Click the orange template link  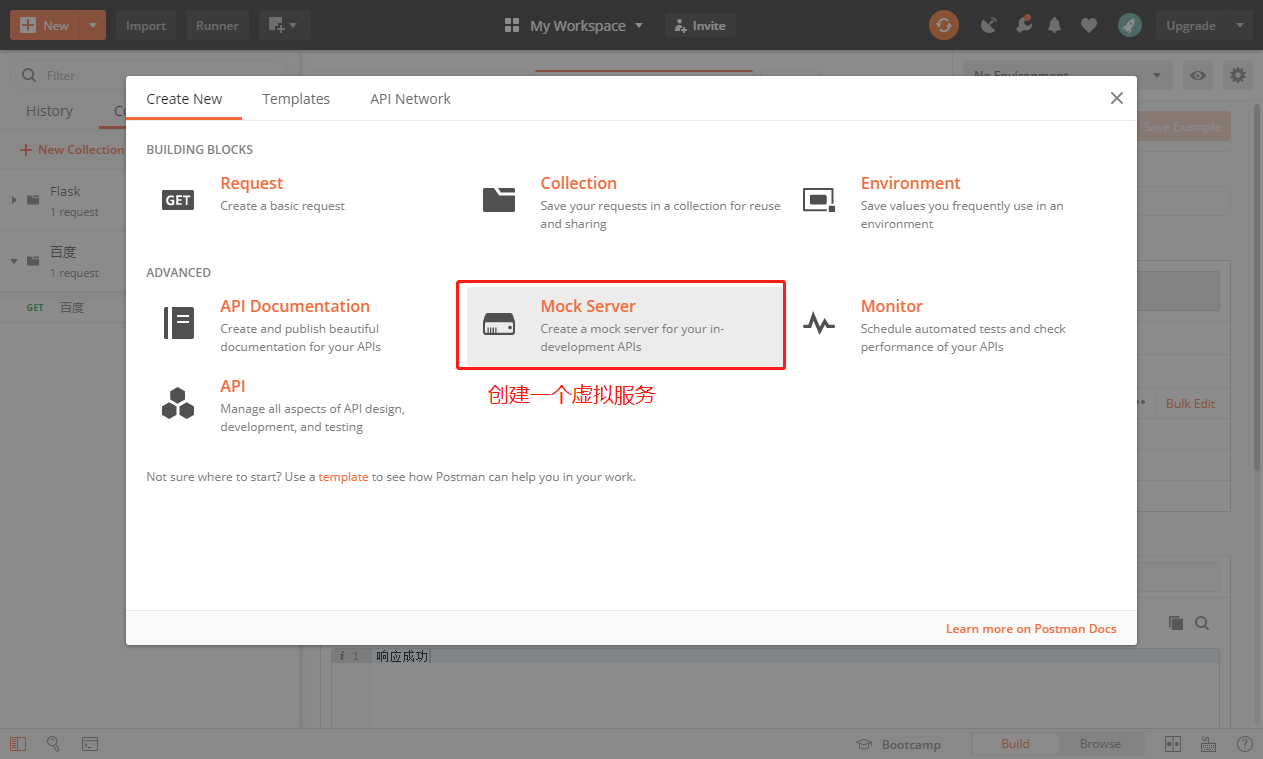coord(343,476)
